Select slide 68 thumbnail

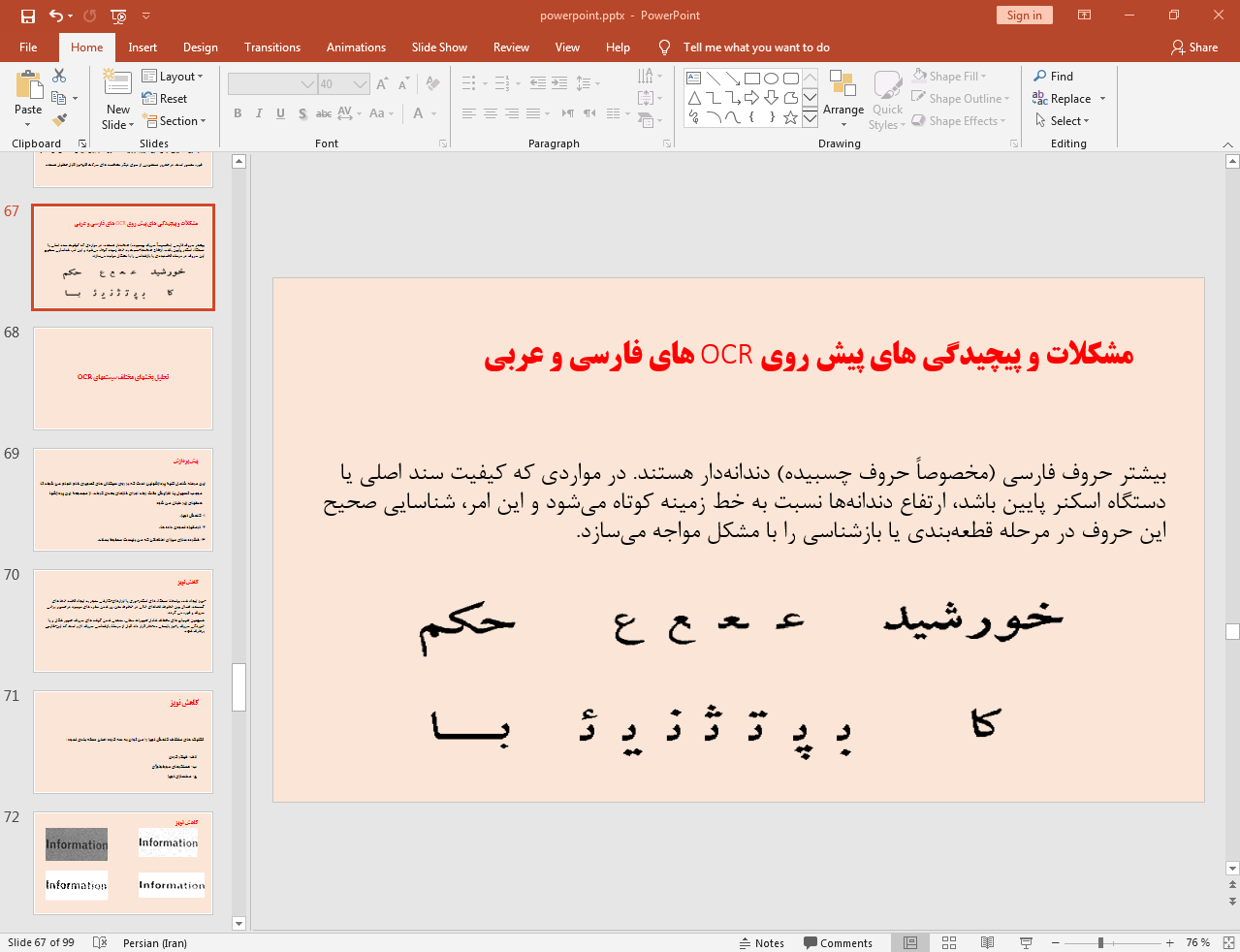123,378
